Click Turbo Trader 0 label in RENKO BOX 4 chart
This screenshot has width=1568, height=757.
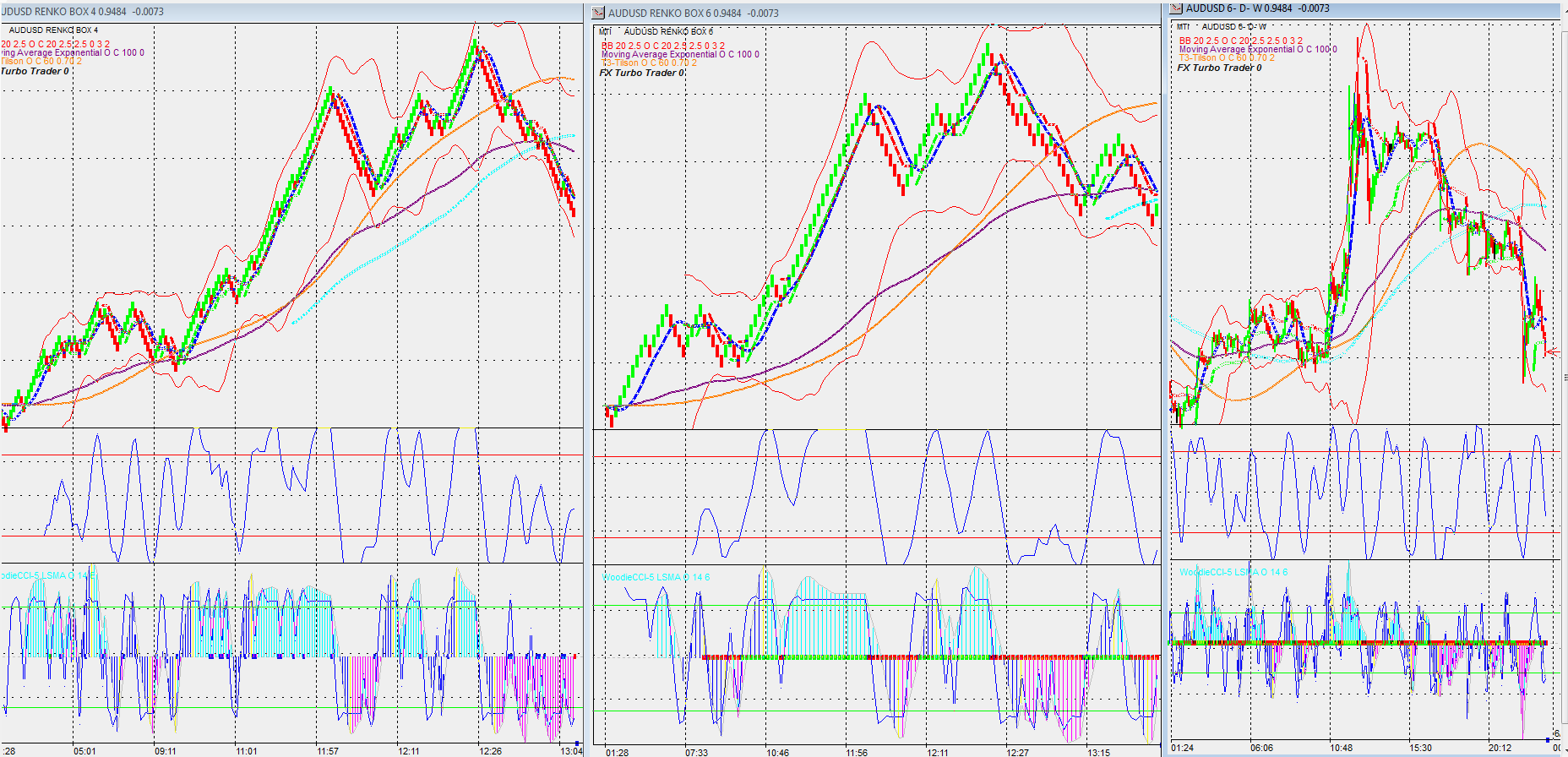pyautogui.click(x=35, y=71)
